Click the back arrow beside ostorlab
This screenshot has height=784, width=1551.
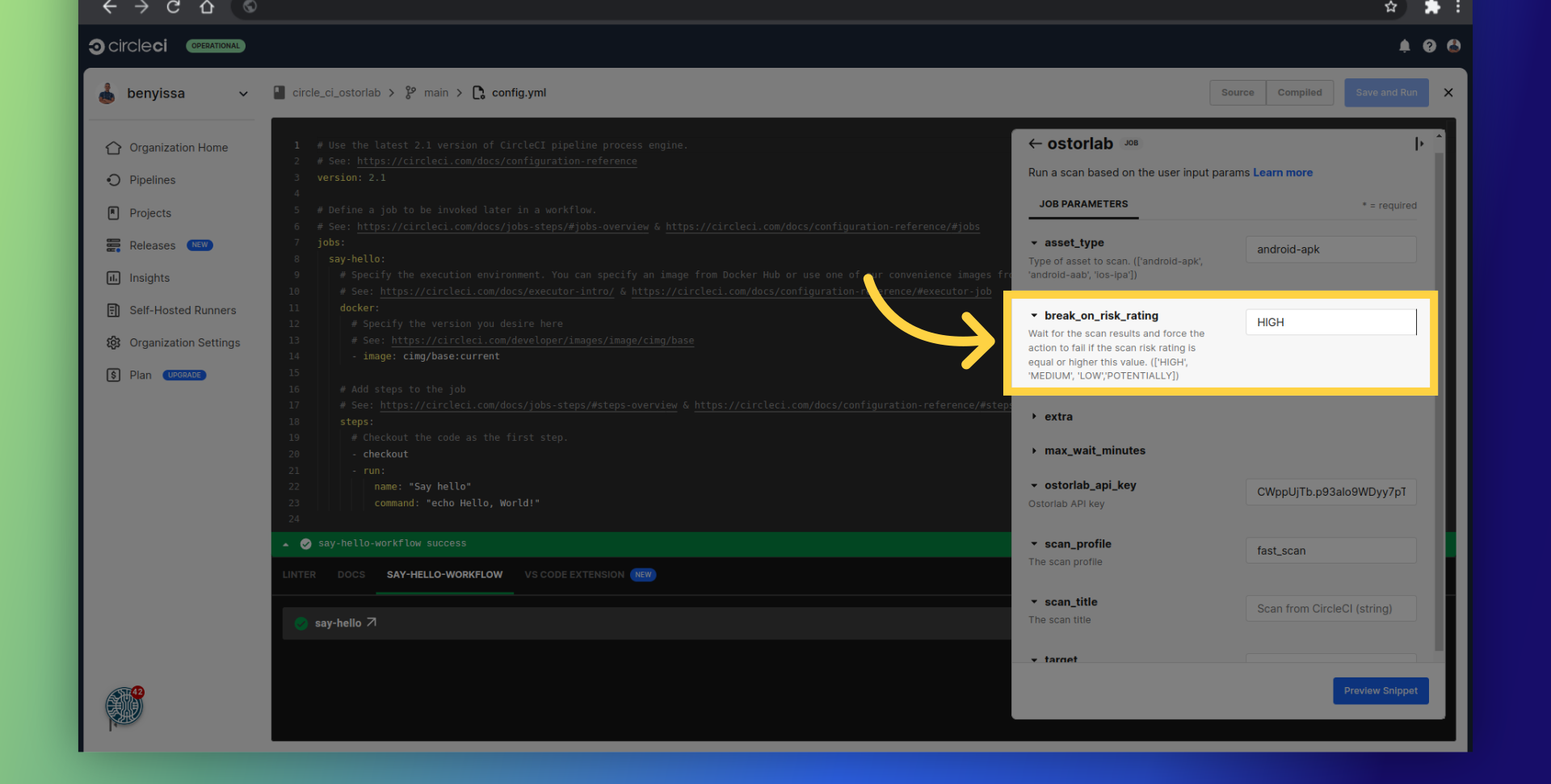[x=1035, y=144]
